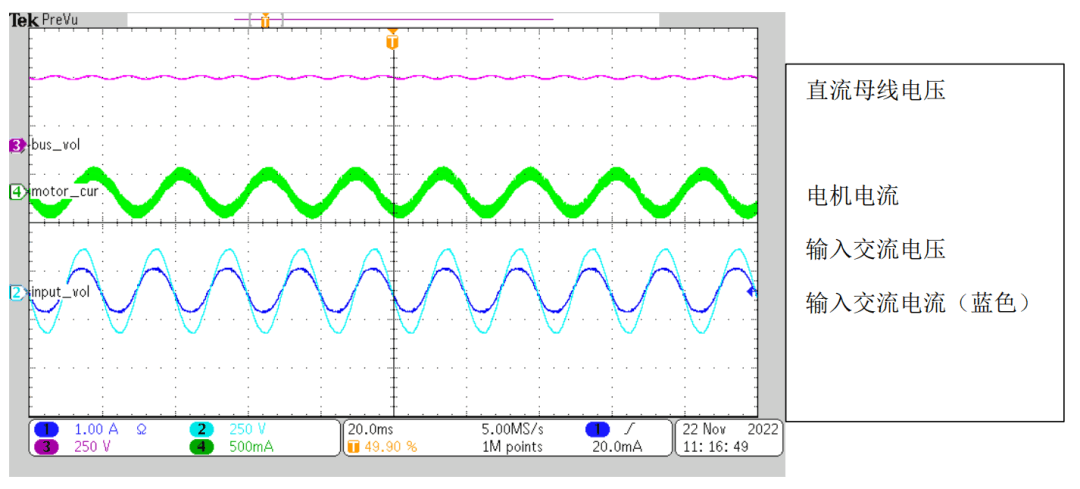The image size is (1080, 489).
Task: Click the date and time readout box
Action: click(x=729, y=437)
